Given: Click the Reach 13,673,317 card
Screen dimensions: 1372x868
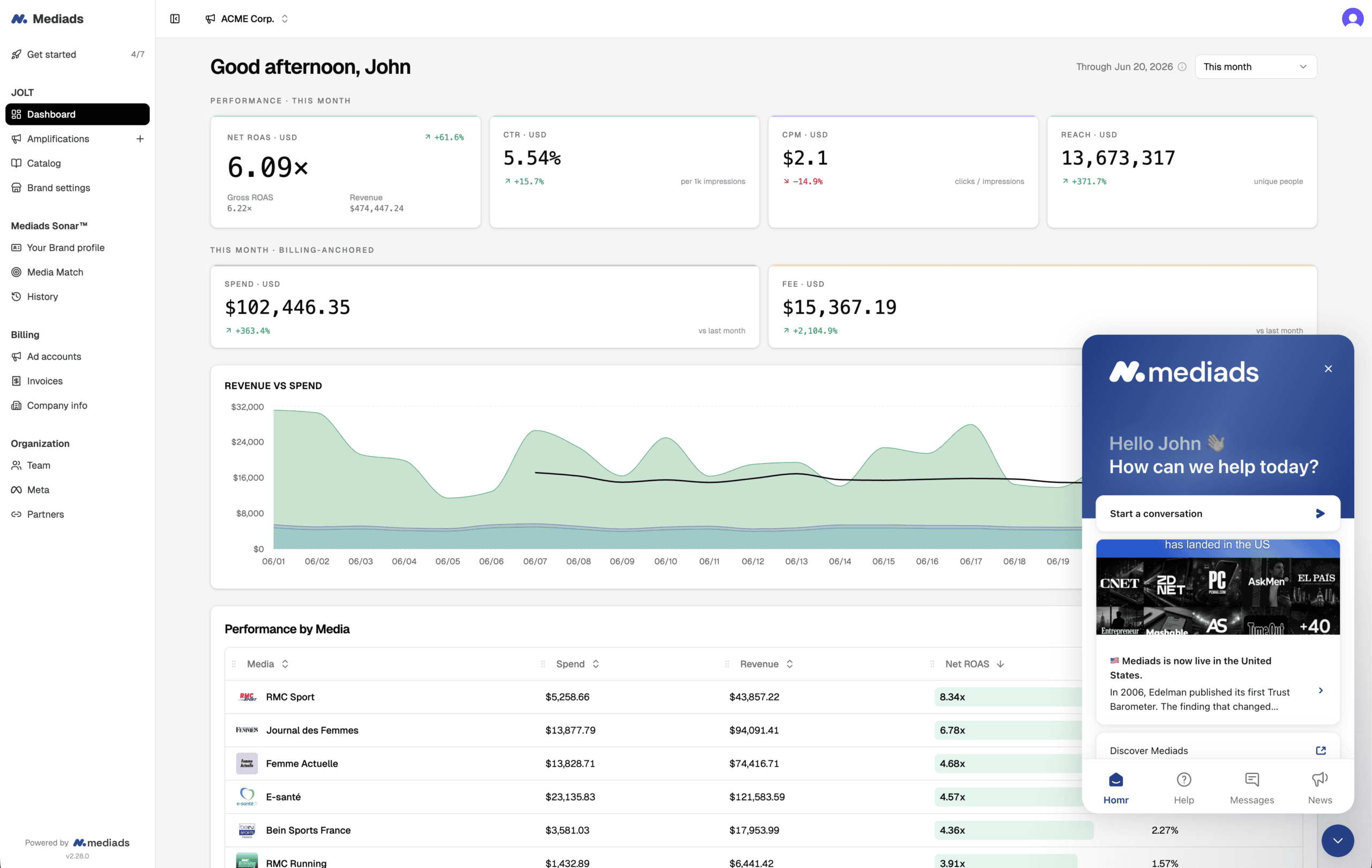Looking at the screenshot, I should pos(1182,171).
